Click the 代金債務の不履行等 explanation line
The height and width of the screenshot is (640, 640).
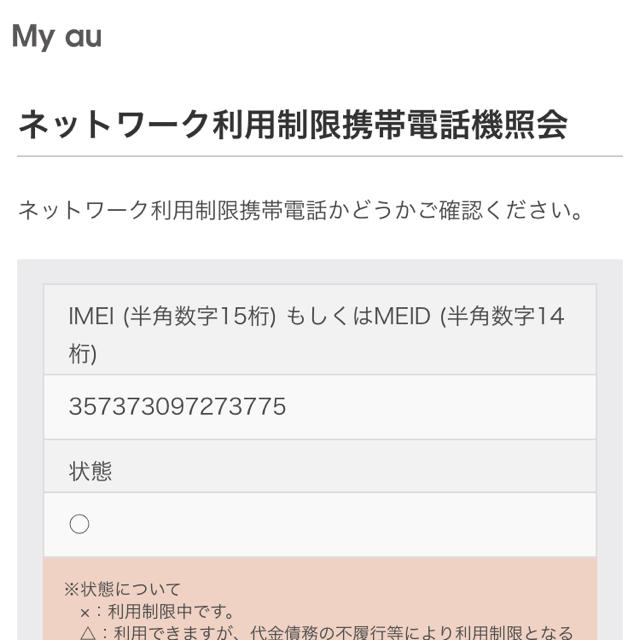[x=327, y=633]
